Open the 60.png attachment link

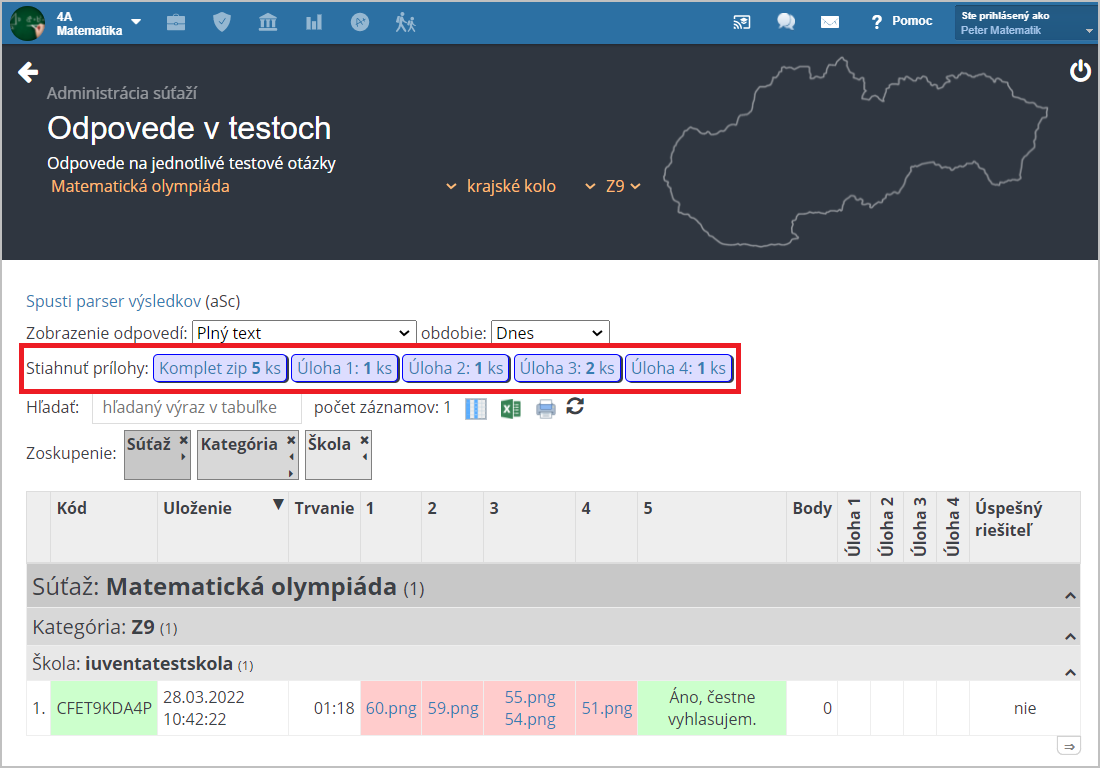(390, 708)
